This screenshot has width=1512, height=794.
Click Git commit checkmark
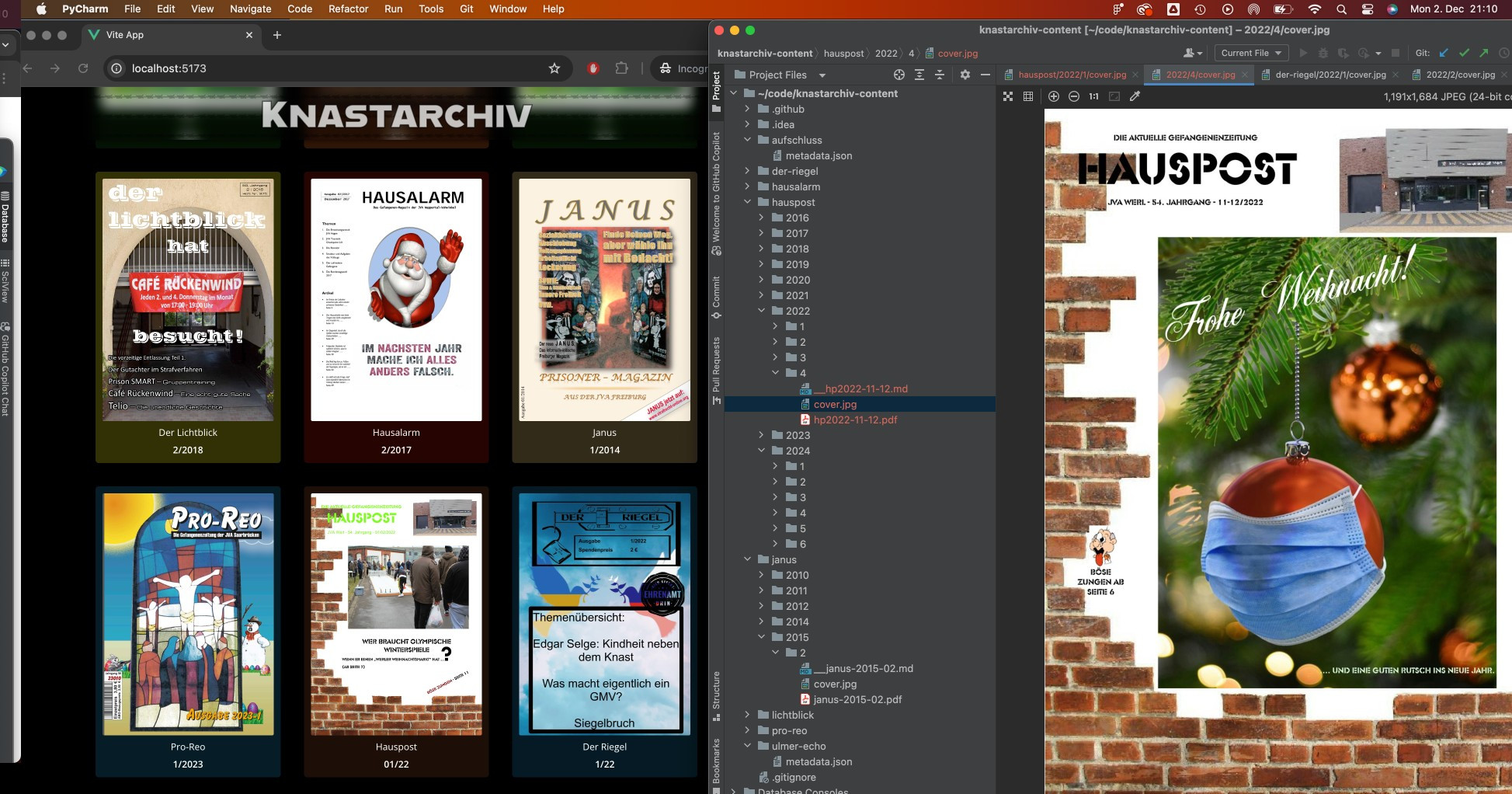(x=1464, y=53)
